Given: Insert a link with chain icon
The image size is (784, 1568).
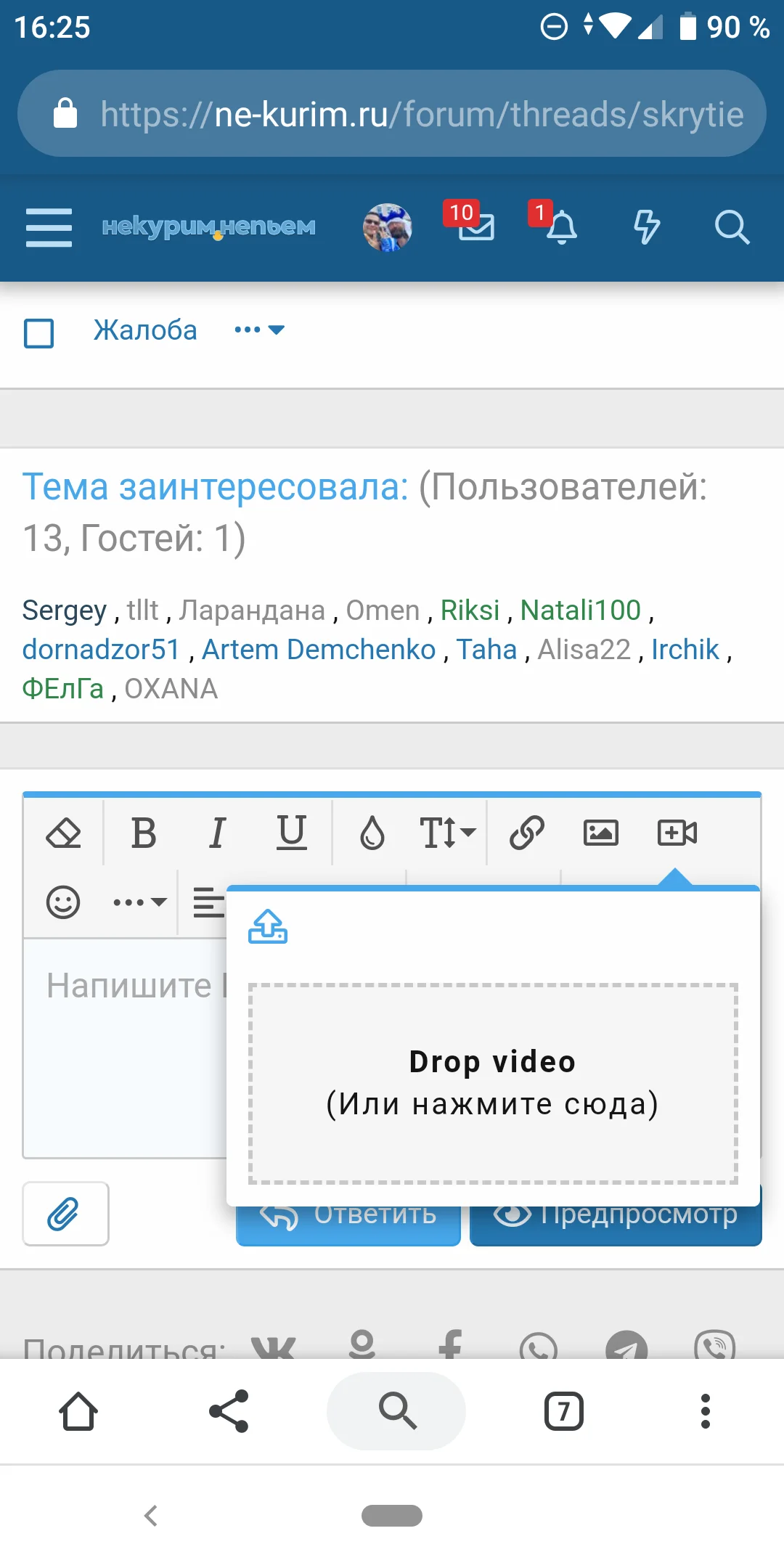Looking at the screenshot, I should click(x=527, y=833).
